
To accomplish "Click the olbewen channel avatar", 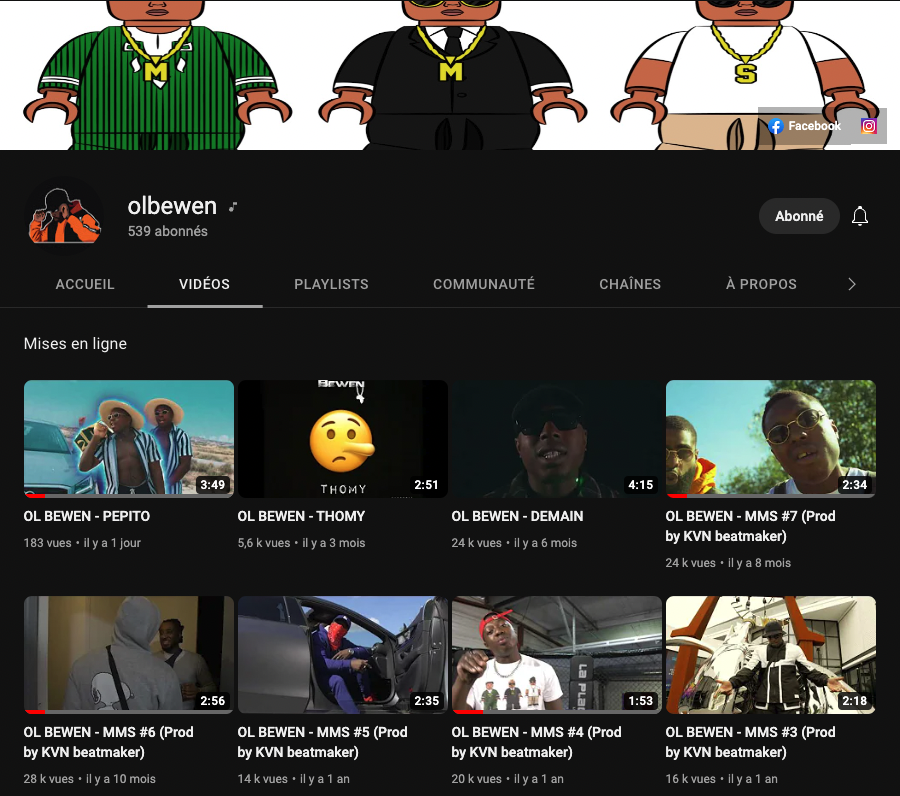I will [x=65, y=215].
